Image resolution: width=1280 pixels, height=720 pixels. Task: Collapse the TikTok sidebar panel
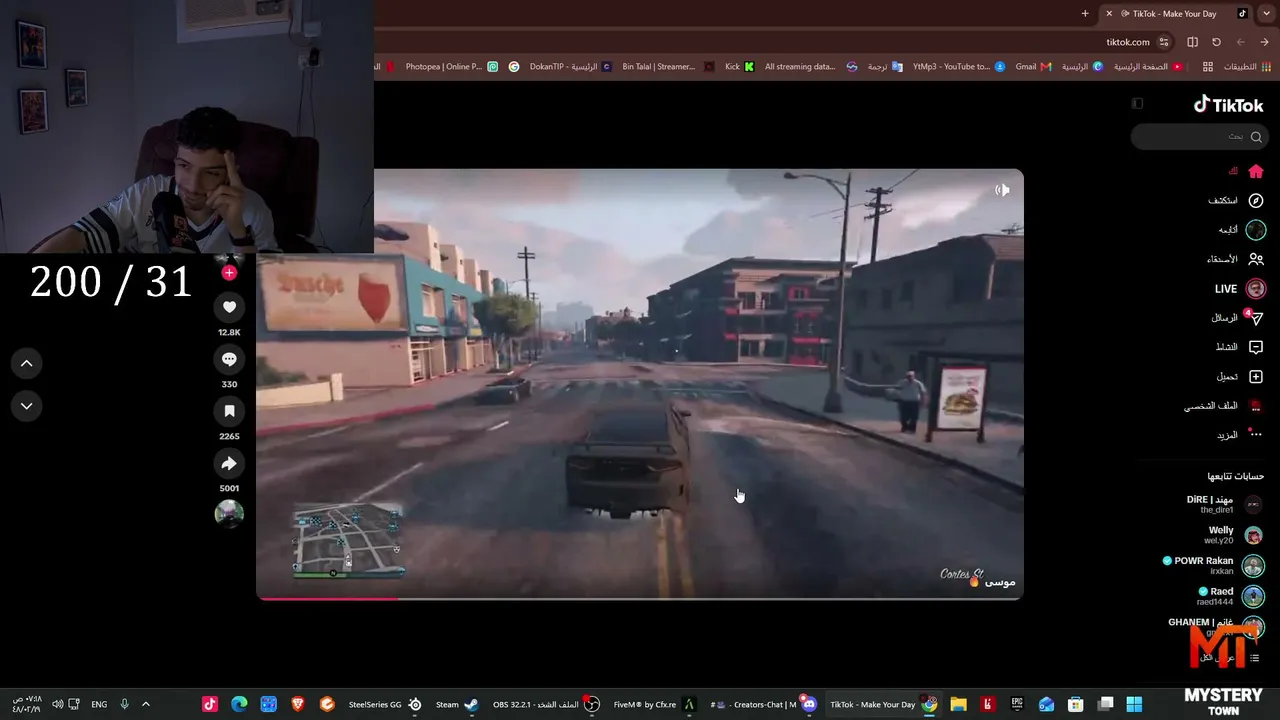1137,103
